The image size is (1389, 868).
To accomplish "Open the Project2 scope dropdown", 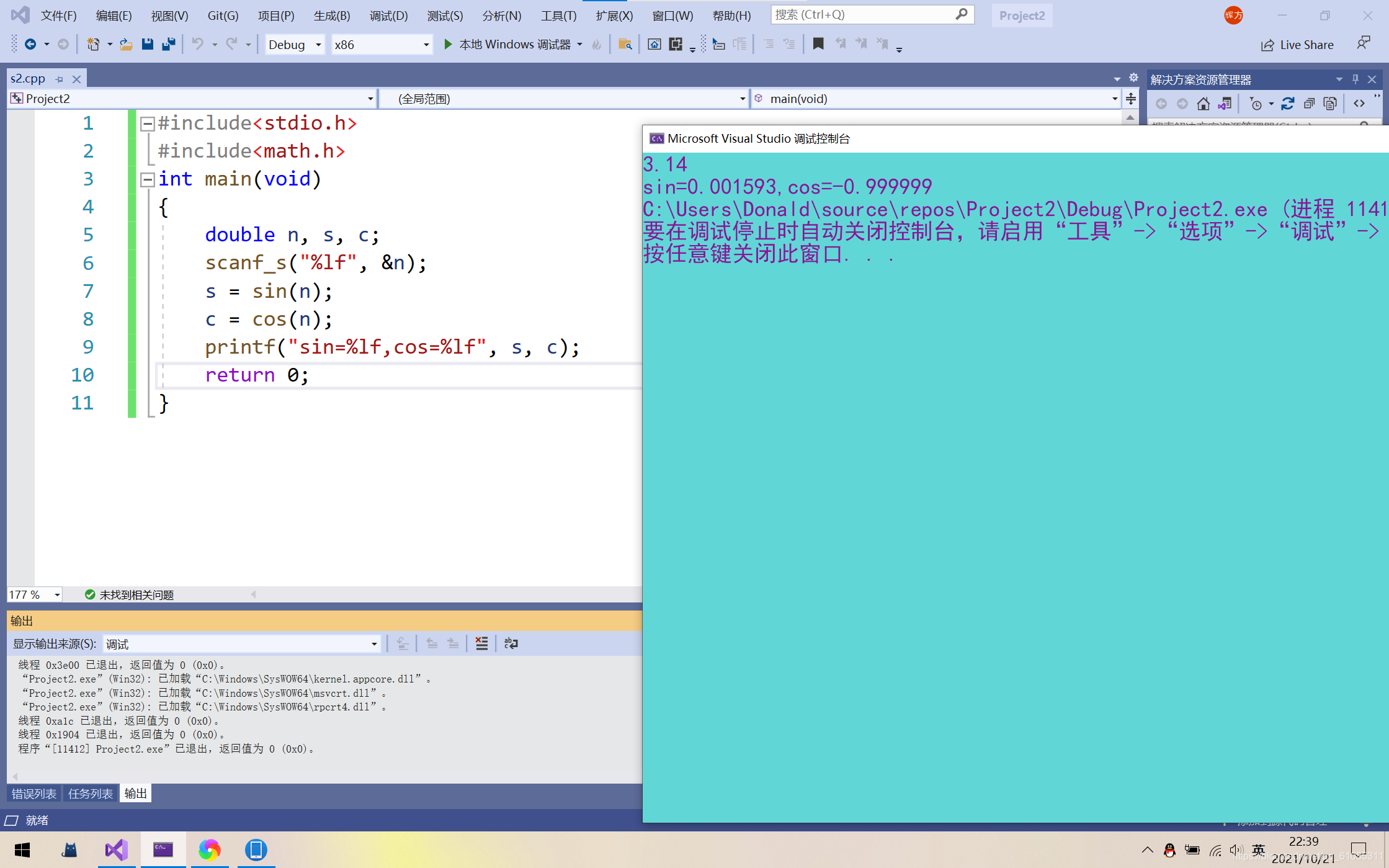I will coord(192,99).
